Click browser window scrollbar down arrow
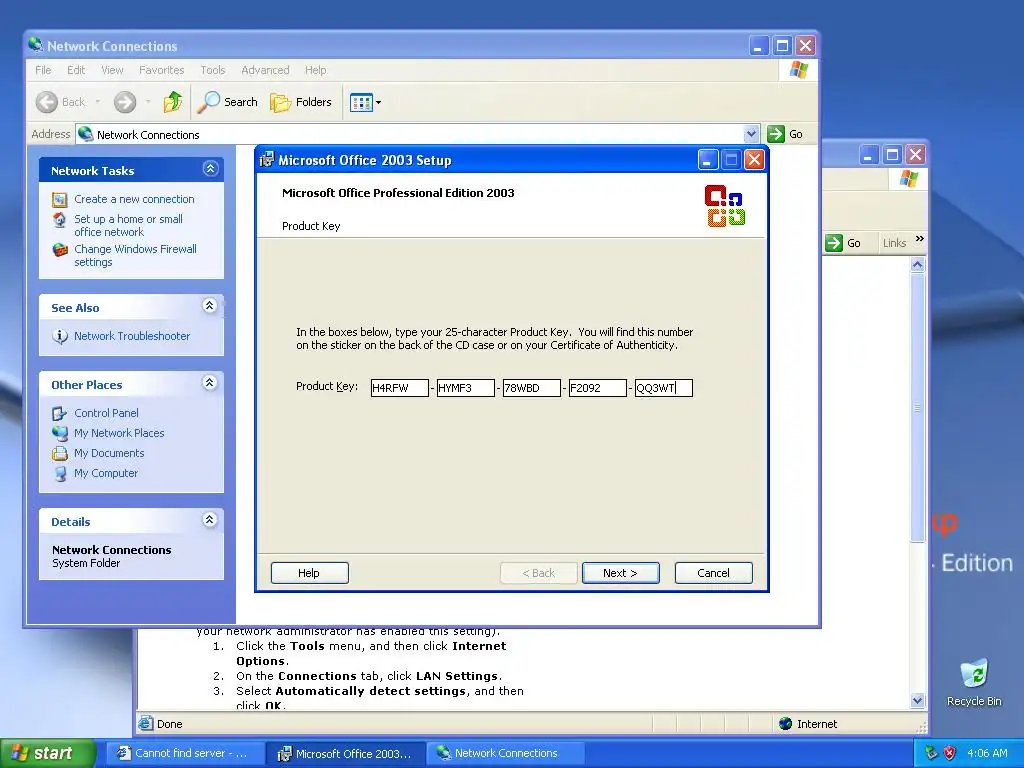The image size is (1024, 768). click(x=918, y=701)
